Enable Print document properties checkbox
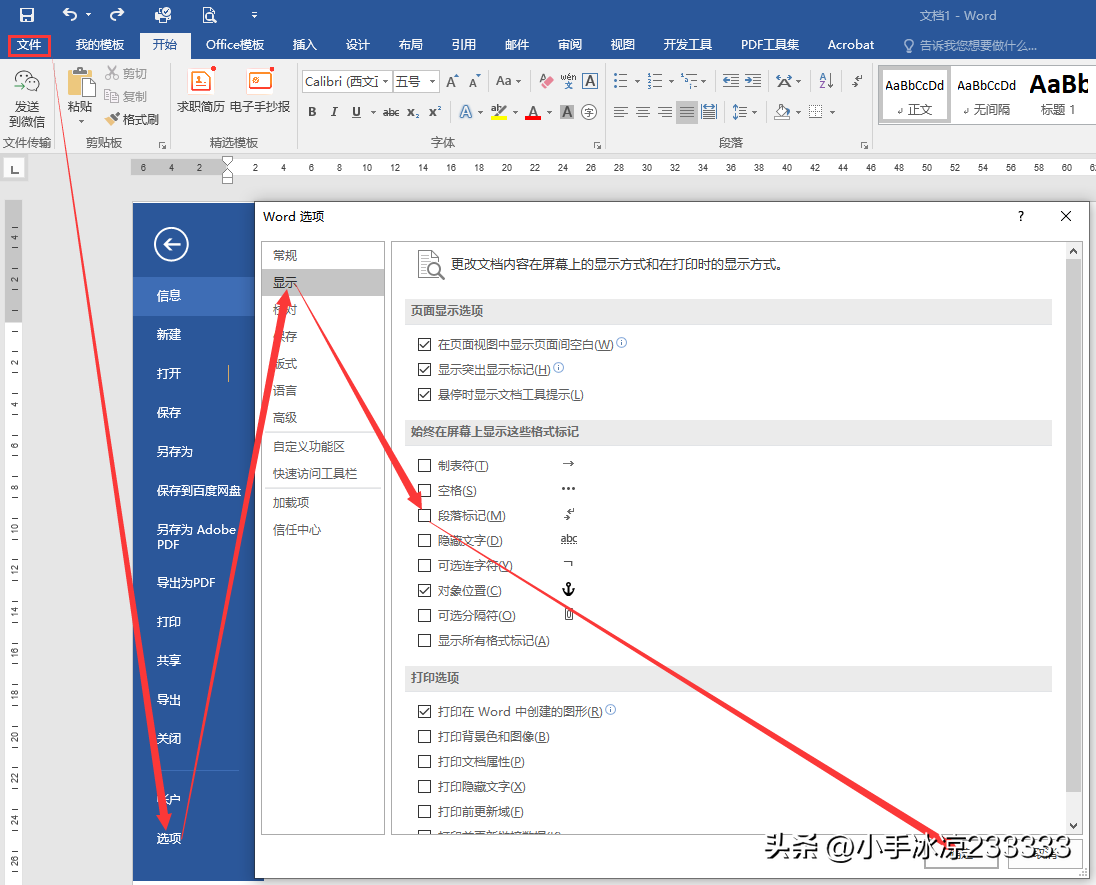Screen dimensions: 1096x885 point(424,761)
